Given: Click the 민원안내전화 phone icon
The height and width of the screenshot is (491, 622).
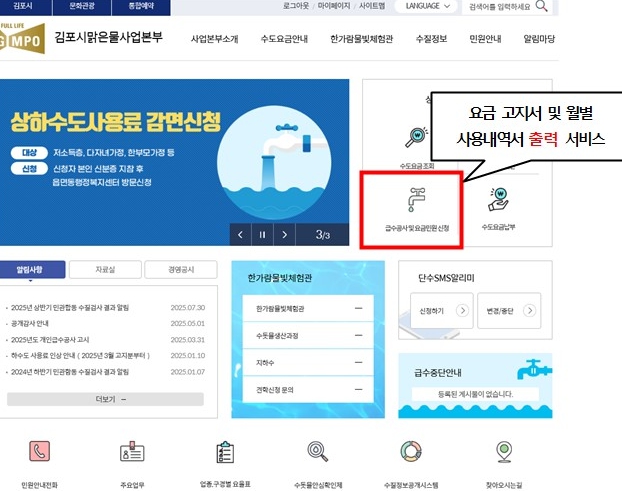Looking at the screenshot, I should tap(39, 451).
